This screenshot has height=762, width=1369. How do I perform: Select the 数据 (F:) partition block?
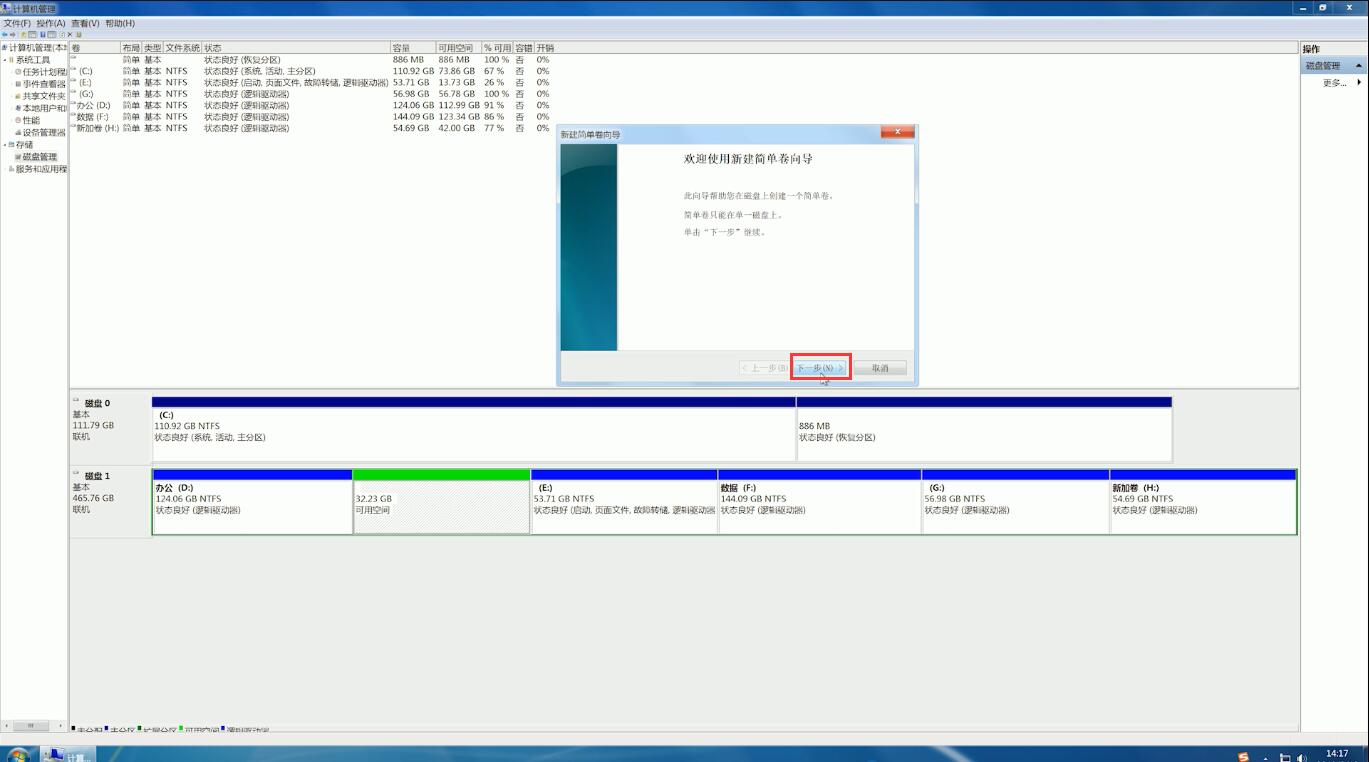(819, 502)
